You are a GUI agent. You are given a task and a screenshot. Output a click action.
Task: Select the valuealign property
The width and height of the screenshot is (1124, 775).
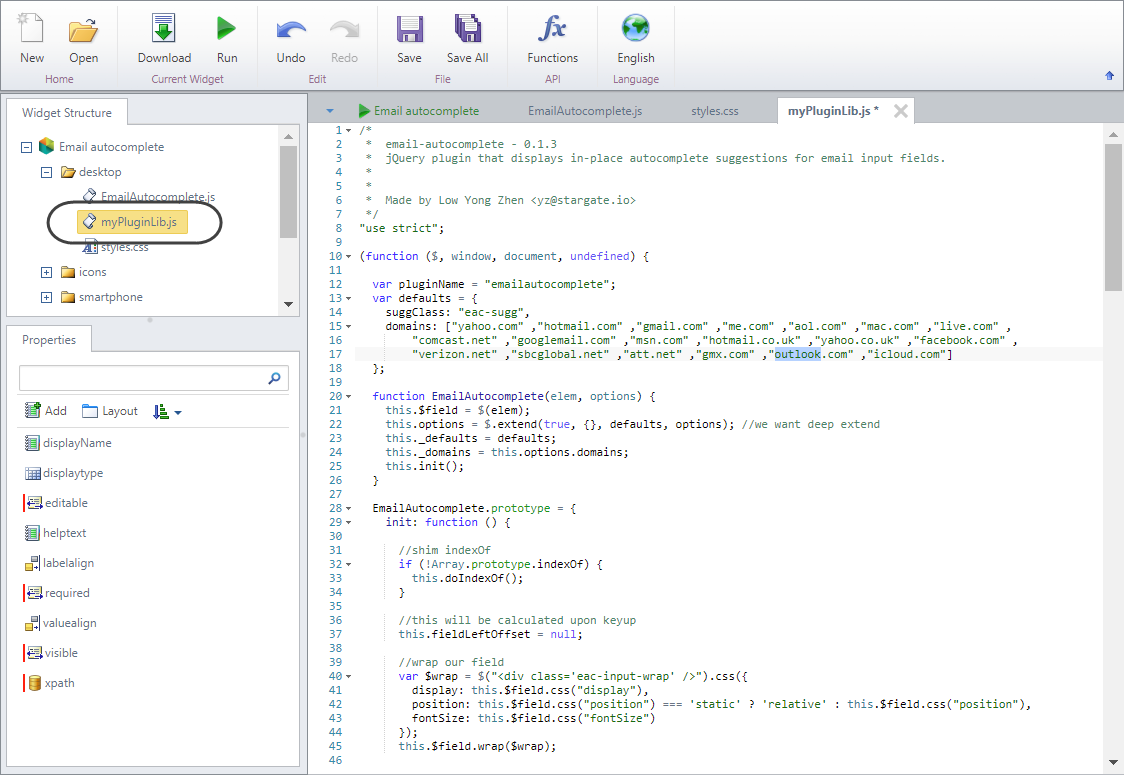[60, 623]
